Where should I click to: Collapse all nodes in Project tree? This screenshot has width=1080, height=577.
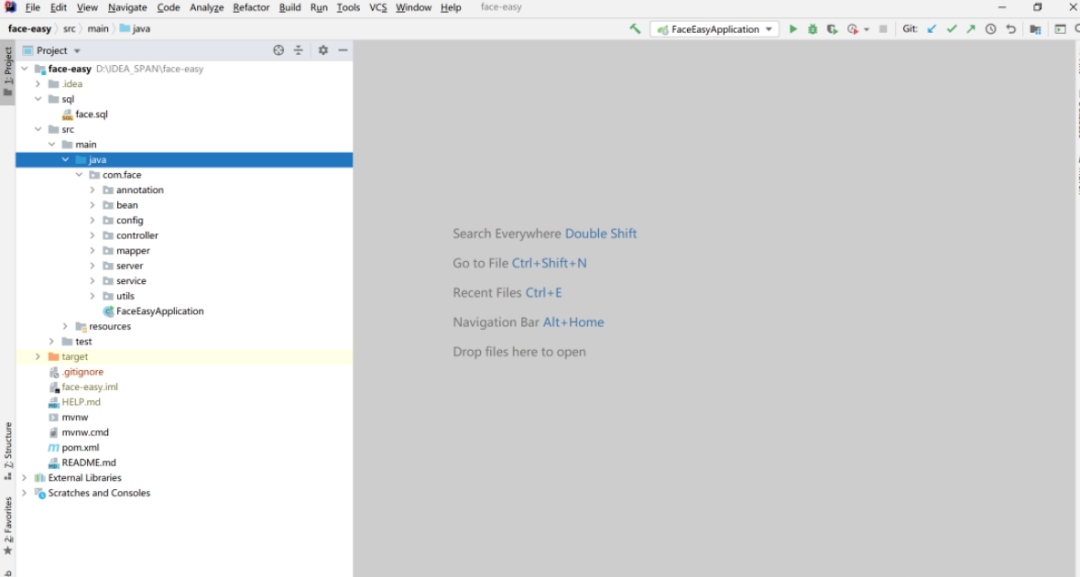[298, 50]
